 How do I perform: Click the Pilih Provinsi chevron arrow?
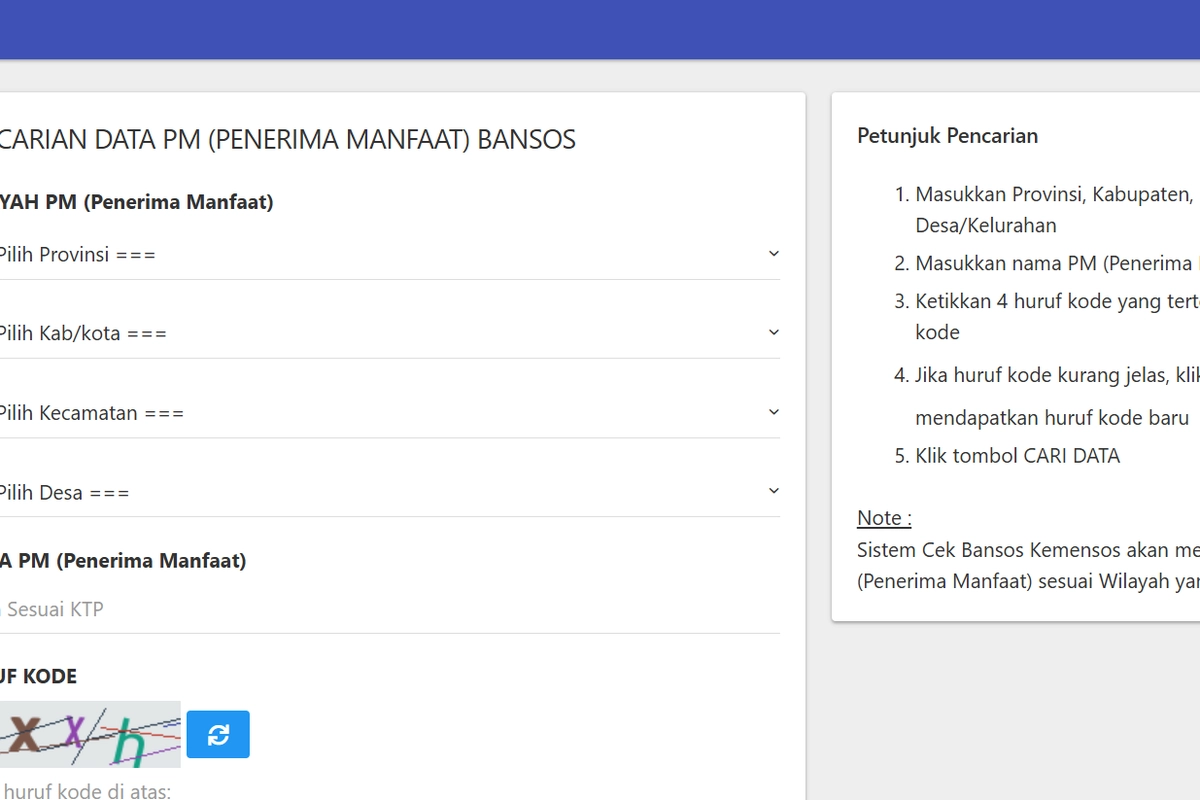point(773,254)
